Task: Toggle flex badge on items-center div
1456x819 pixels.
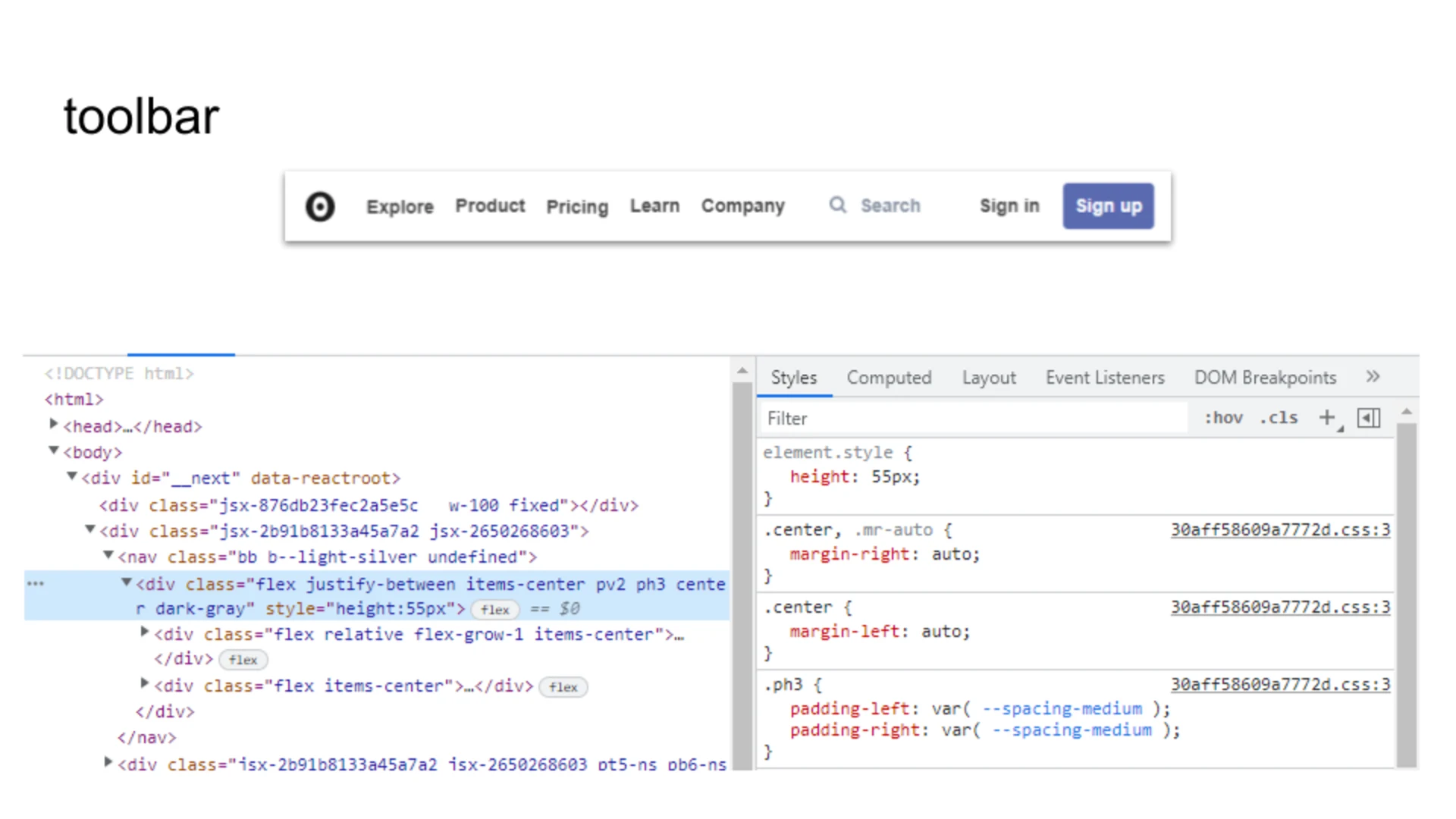Action: tap(563, 687)
